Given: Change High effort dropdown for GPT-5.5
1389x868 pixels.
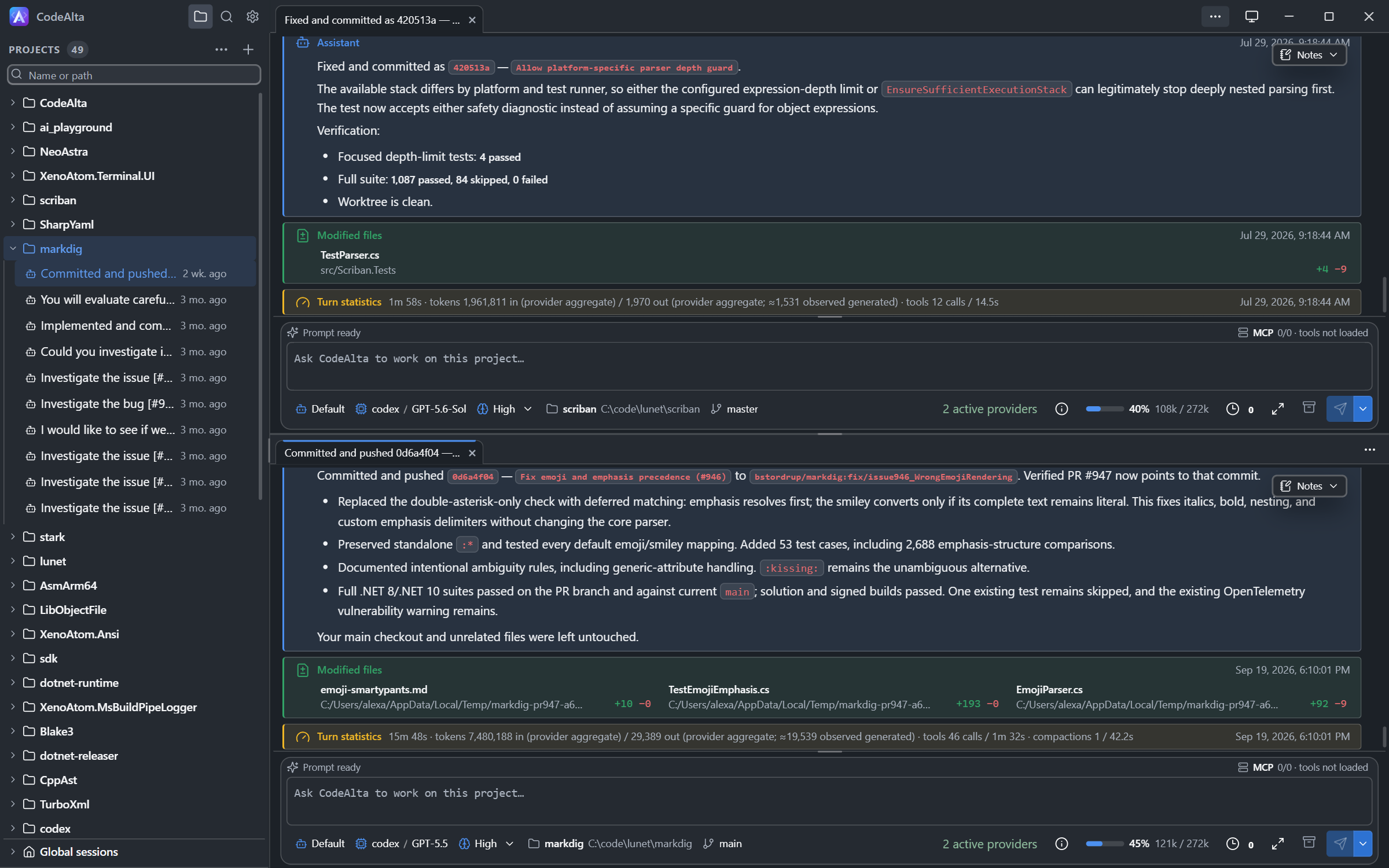Looking at the screenshot, I should point(486,844).
